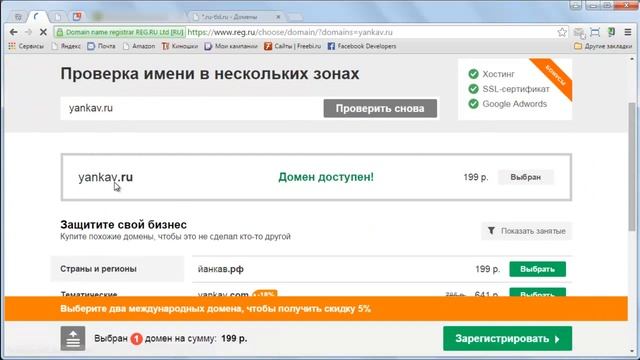The height and width of the screenshot is (360, 640).
Task: Select the Страны и регионы category
Action: tap(117, 269)
